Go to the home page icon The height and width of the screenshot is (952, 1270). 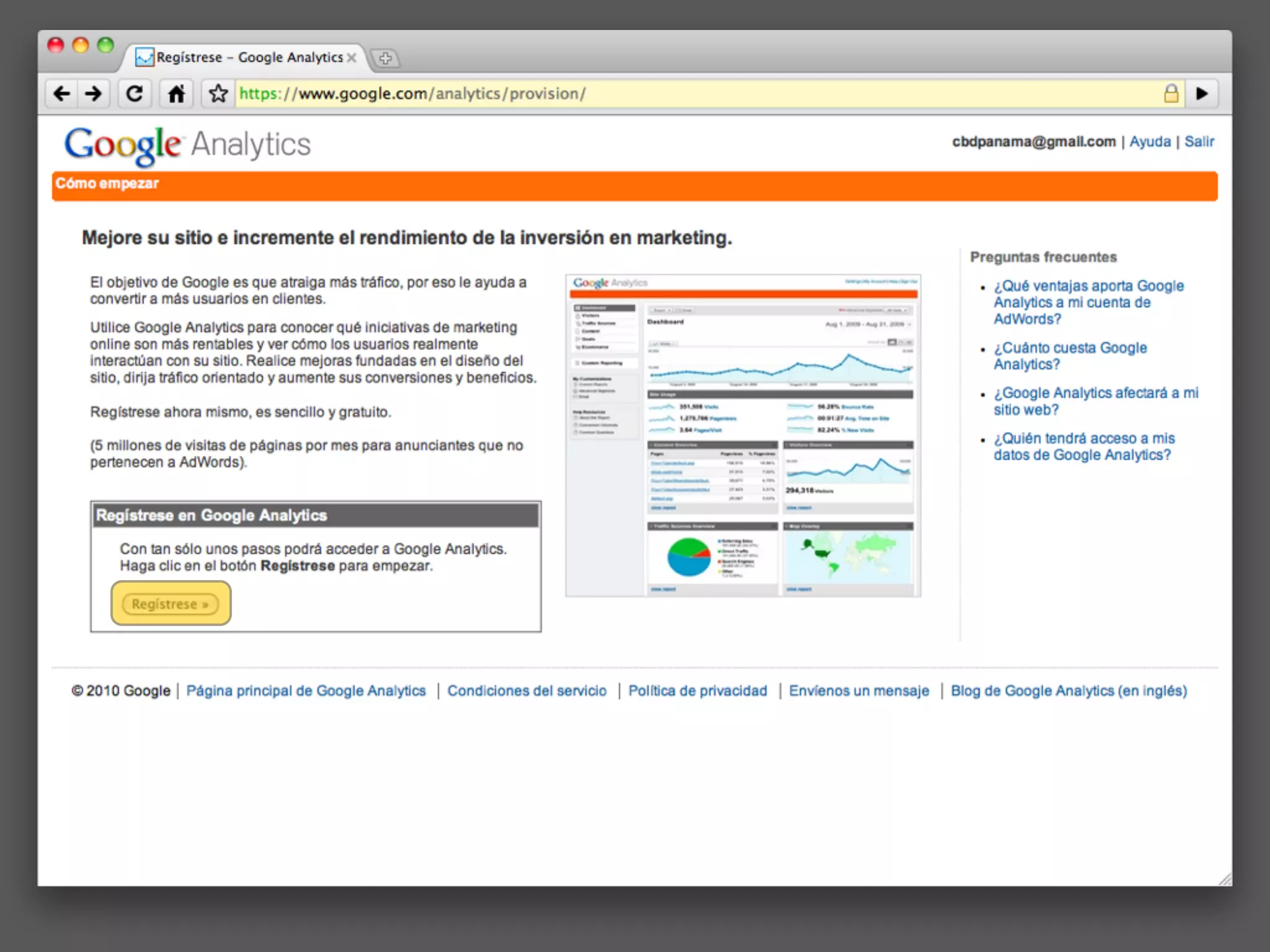pos(176,94)
